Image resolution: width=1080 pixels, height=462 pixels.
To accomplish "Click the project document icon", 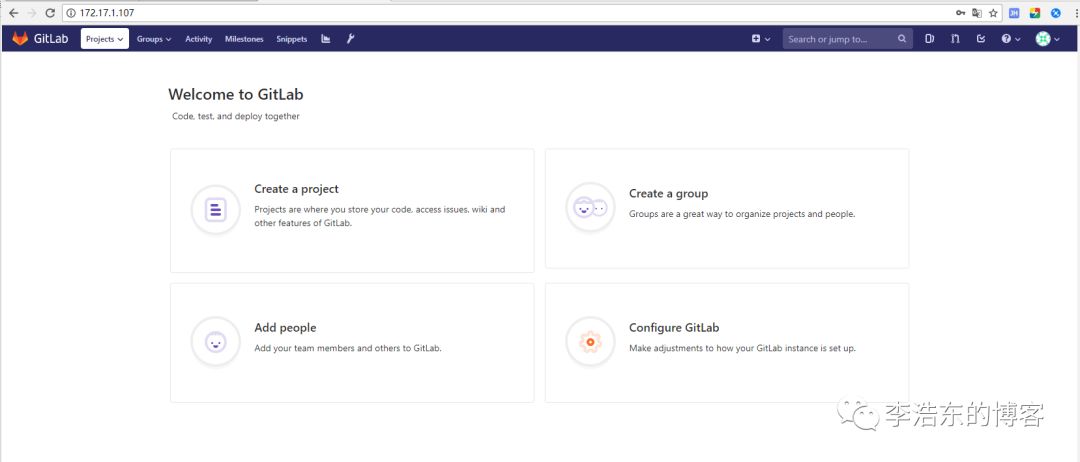I will click(x=216, y=210).
